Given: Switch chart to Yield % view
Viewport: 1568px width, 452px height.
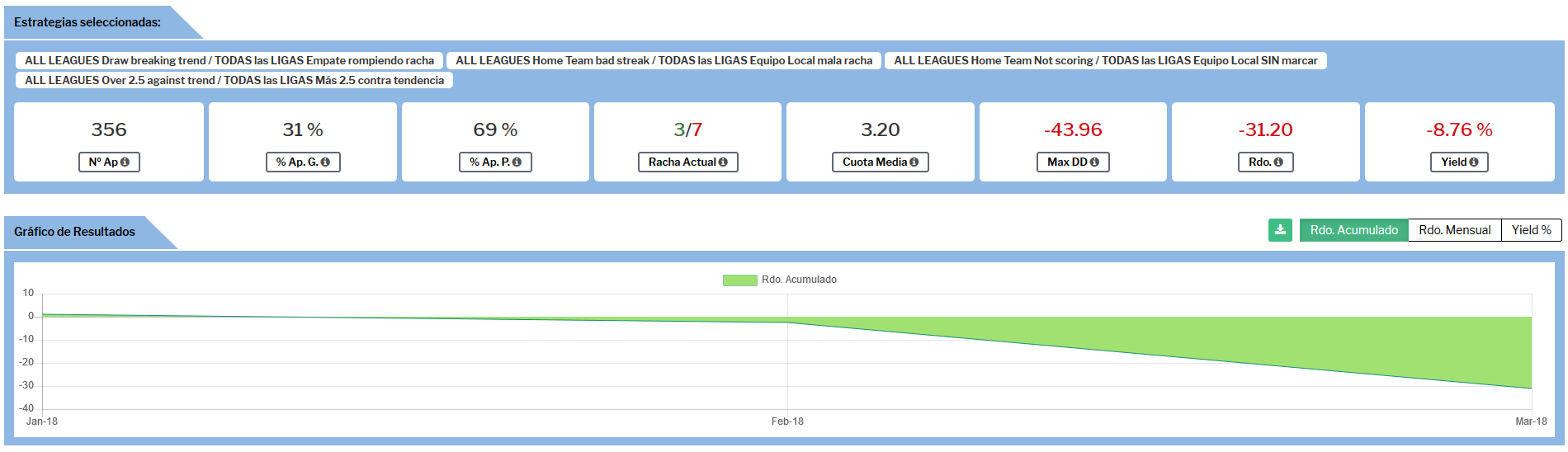Looking at the screenshot, I should (x=1531, y=230).
